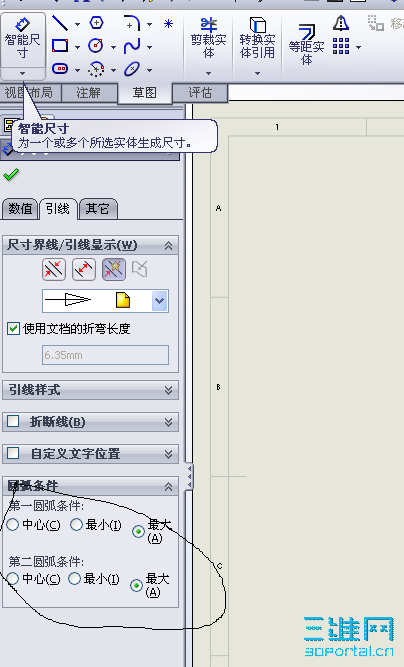This screenshot has width=404, height=667.
Task: Select 最大(A) for 第二圆弧条件
Action: pyautogui.click(x=136, y=585)
